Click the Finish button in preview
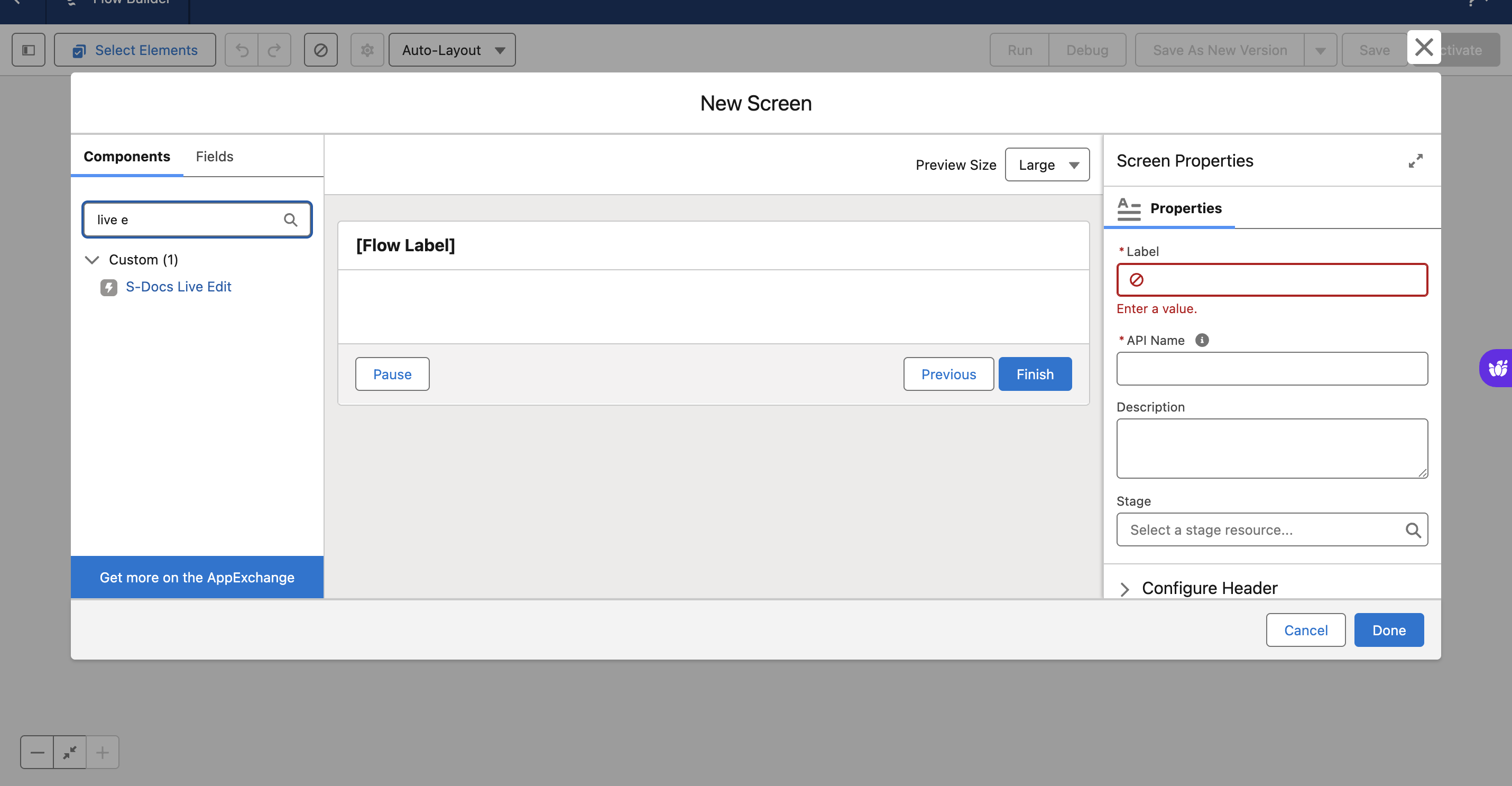1512x786 pixels. click(x=1035, y=374)
